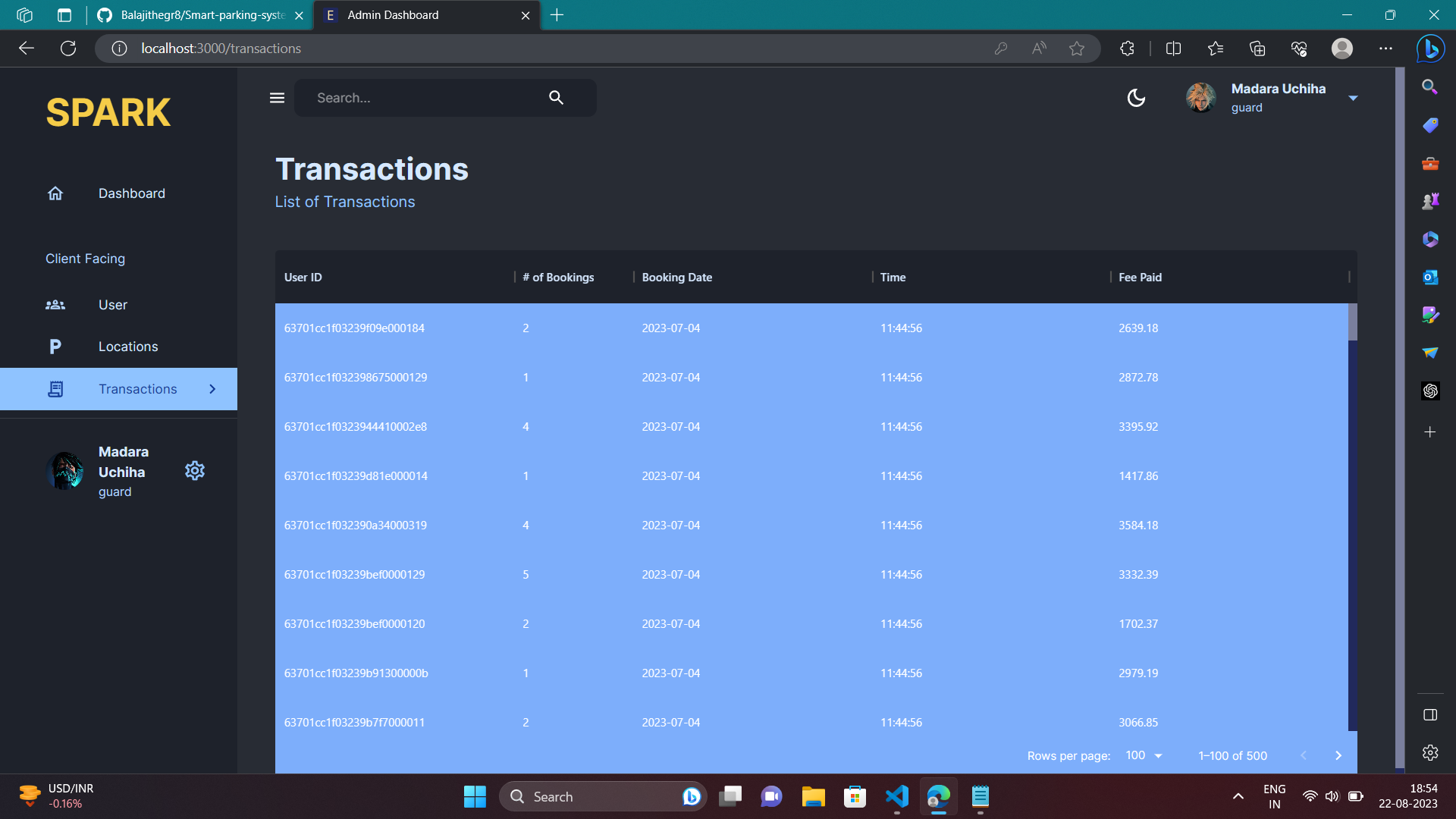Click the Dashboard home icon
The height and width of the screenshot is (819, 1456).
(x=55, y=193)
